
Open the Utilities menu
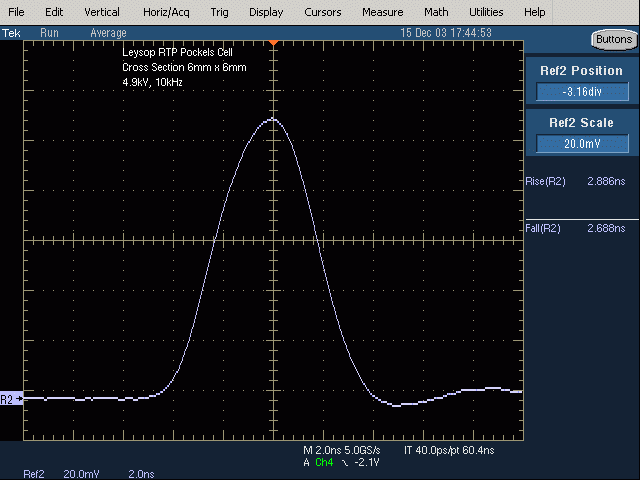click(x=486, y=12)
